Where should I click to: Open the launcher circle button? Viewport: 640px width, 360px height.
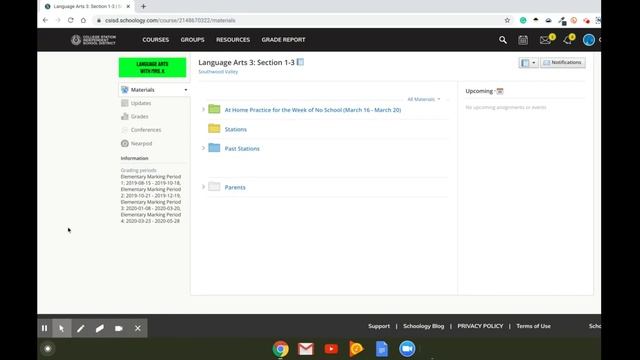tap(48, 349)
